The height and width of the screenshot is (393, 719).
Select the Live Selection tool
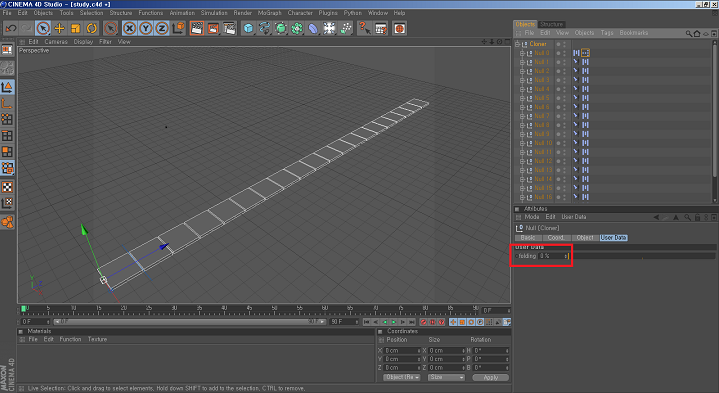pyautogui.click(x=43, y=28)
